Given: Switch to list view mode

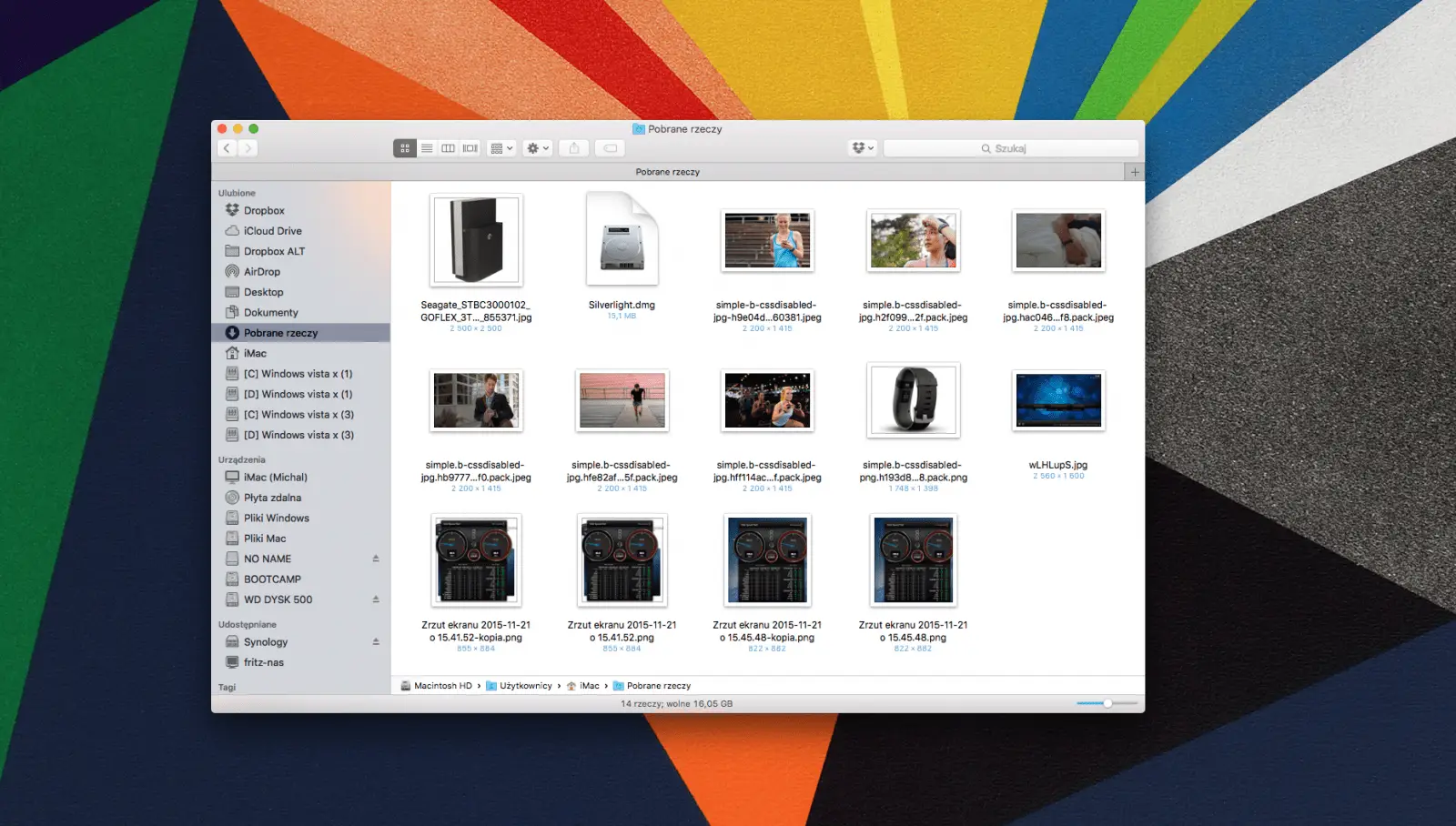Looking at the screenshot, I should pyautogui.click(x=427, y=148).
